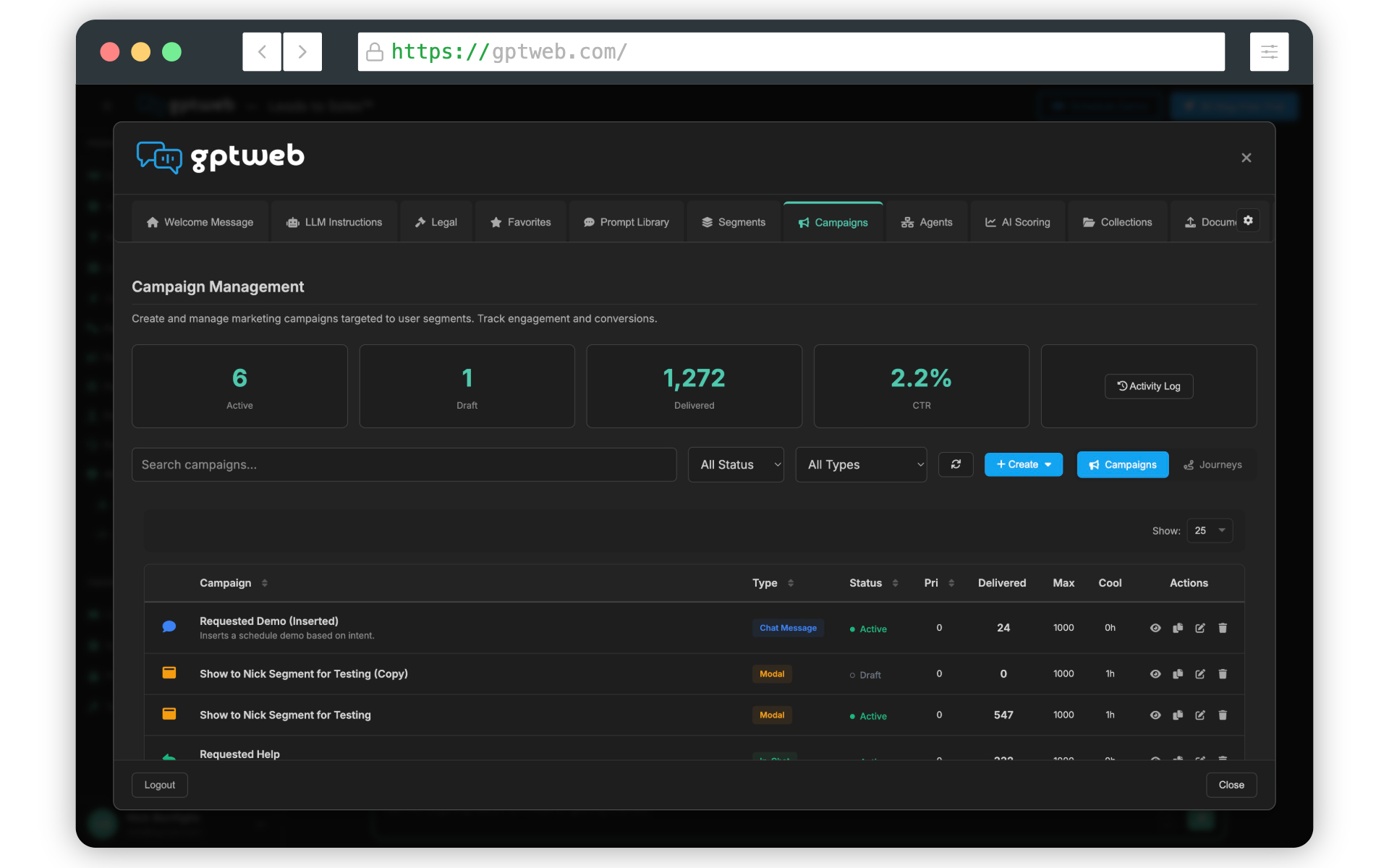The height and width of the screenshot is (868, 1389).
Task: Go back in the browser
Action: tap(262, 51)
